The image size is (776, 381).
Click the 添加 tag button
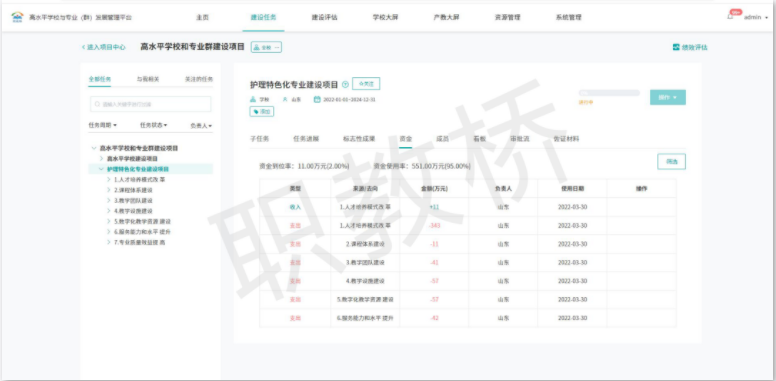click(262, 112)
